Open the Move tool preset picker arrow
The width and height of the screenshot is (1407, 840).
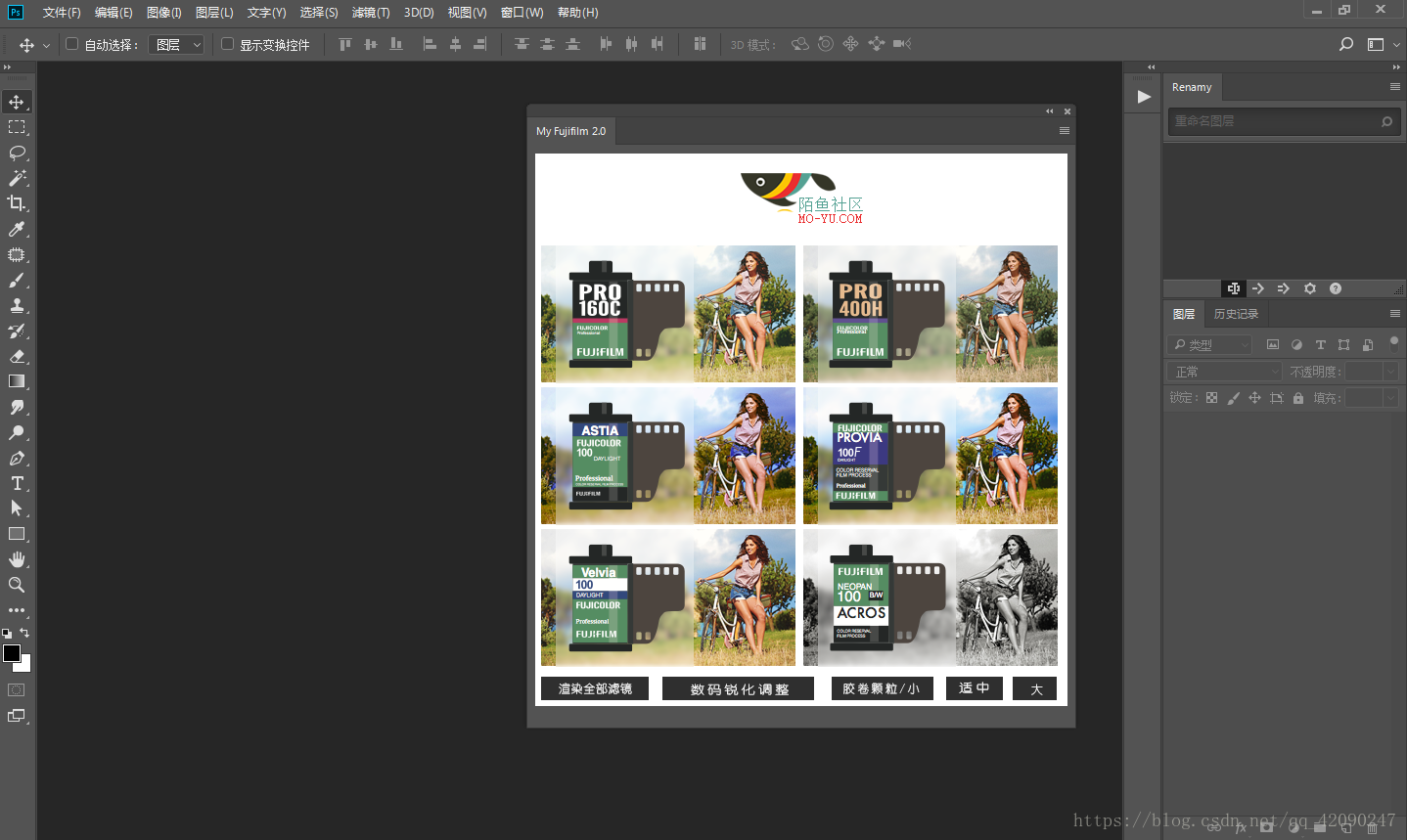[x=46, y=45]
